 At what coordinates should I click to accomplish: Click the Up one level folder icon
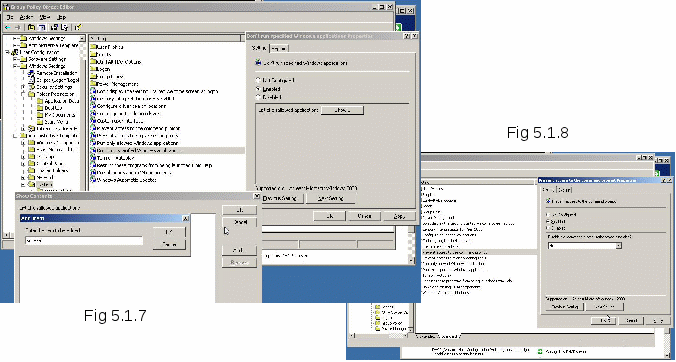tap(31, 27)
